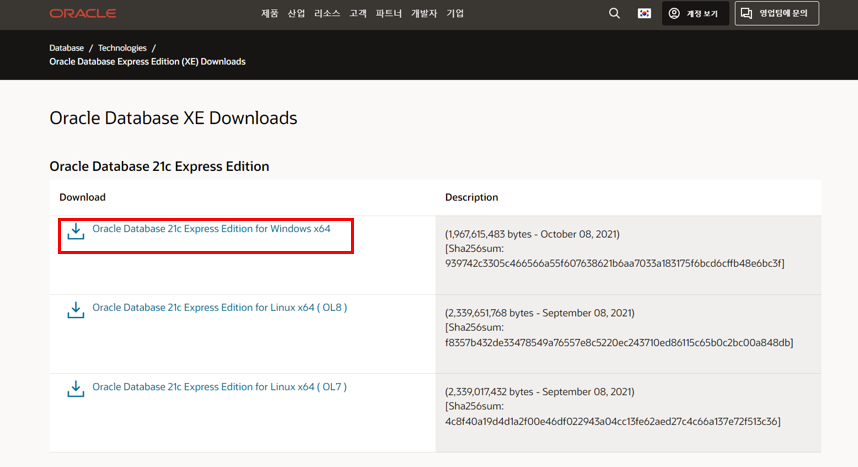Click the 계정 보기 account button
The height and width of the screenshot is (467, 858).
(x=695, y=13)
